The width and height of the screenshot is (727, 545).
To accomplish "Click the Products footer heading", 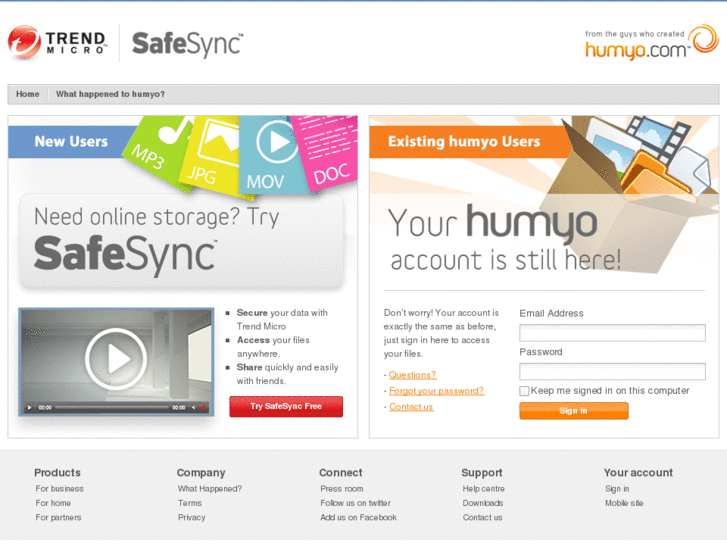I will tap(57, 473).
